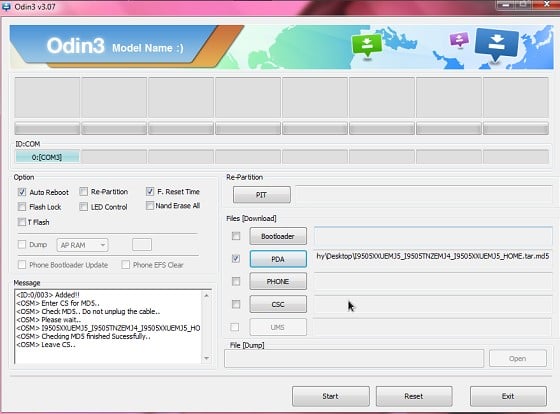The height and width of the screenshot is (414, 560).
Task: Click message log scrollbar down arrow
Action: (206, 358)
